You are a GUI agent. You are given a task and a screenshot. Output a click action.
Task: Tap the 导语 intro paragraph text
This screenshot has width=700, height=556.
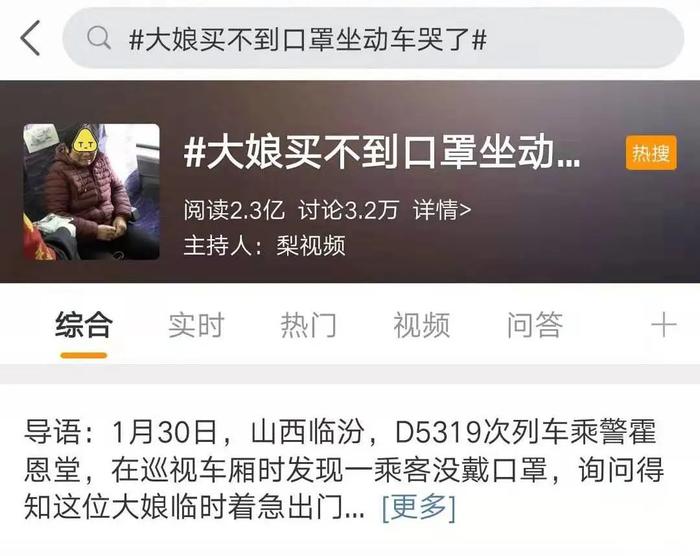tap(344, 470)
